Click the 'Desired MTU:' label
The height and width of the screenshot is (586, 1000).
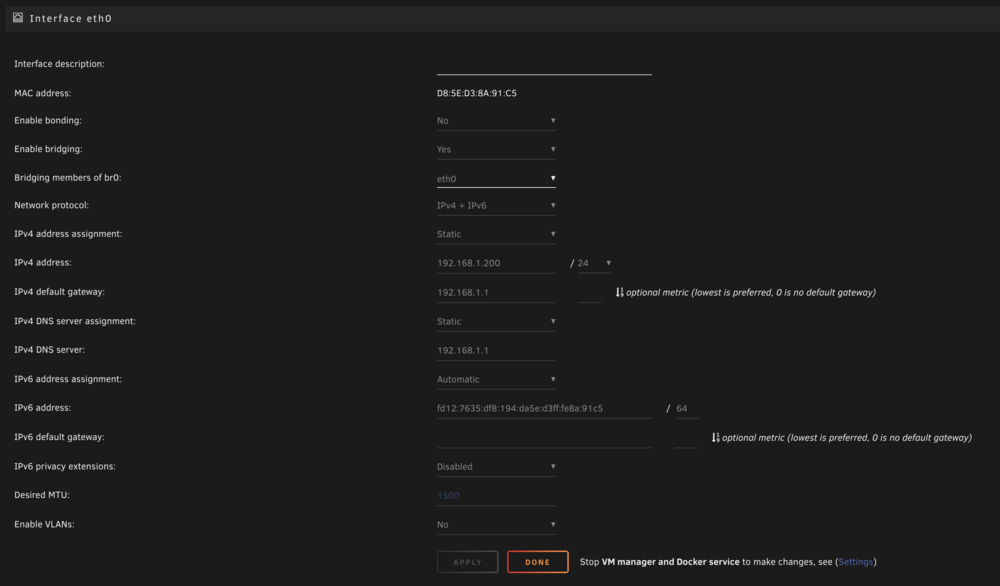pos(42,495)
